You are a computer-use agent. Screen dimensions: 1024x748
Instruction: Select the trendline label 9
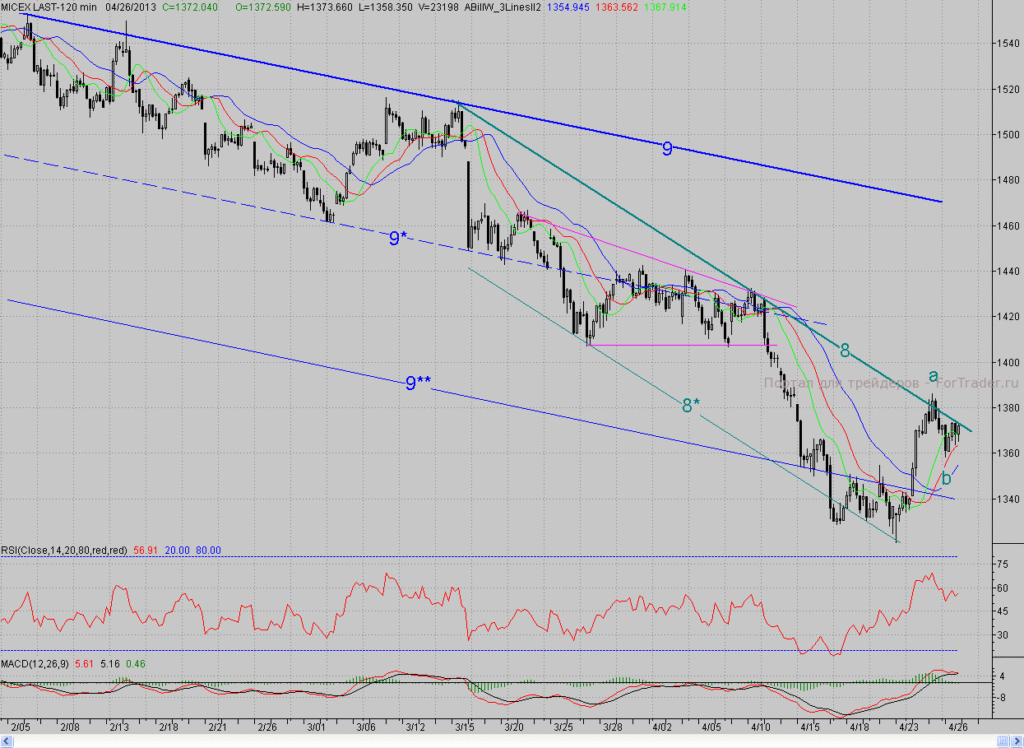pos(667,149)
